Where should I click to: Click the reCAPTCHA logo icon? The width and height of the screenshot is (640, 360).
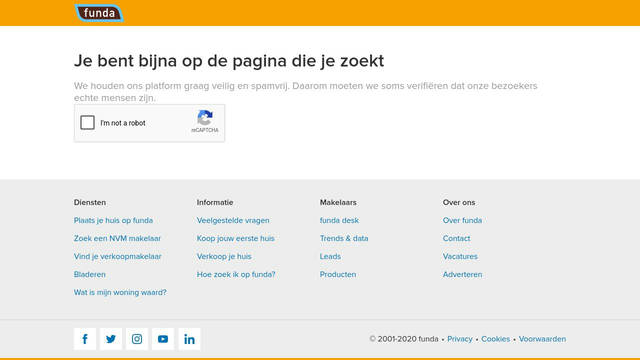click(205, 118)
